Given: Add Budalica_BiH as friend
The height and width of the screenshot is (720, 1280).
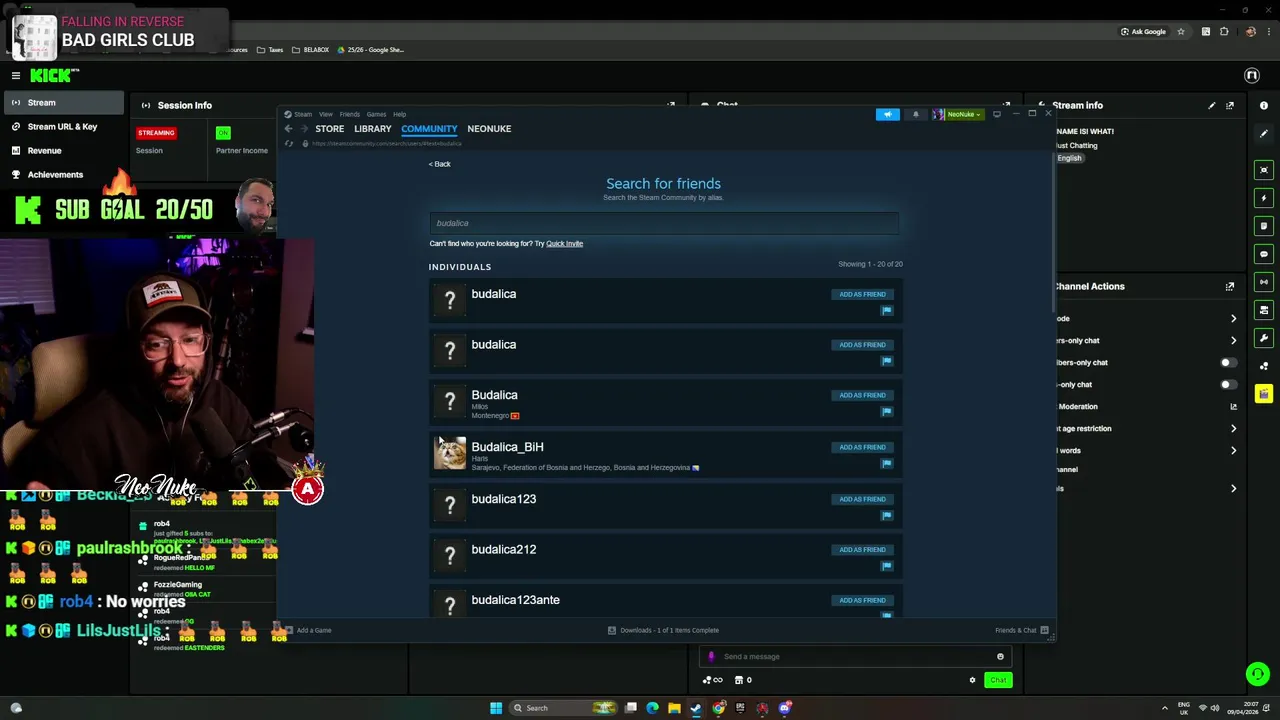Looking at the screenshot, I should coord(862,447).
